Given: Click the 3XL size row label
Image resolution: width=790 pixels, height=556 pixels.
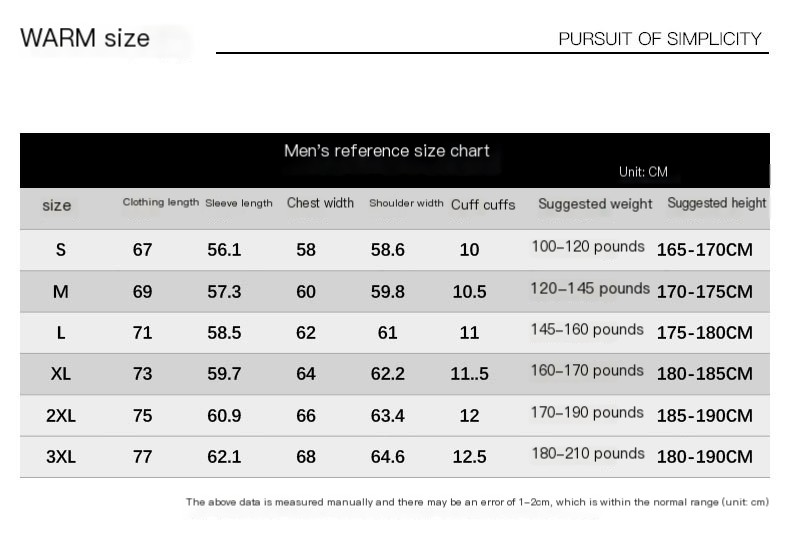Looking at the screenshot, I should click(x=61, y=457).
